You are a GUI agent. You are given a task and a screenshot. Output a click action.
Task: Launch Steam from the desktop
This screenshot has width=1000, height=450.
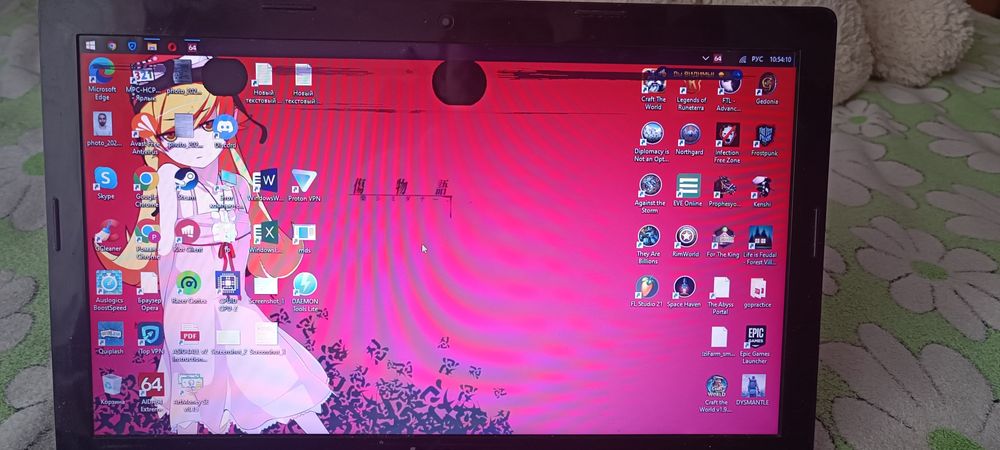pyautogui.click(x=186, y=185)
